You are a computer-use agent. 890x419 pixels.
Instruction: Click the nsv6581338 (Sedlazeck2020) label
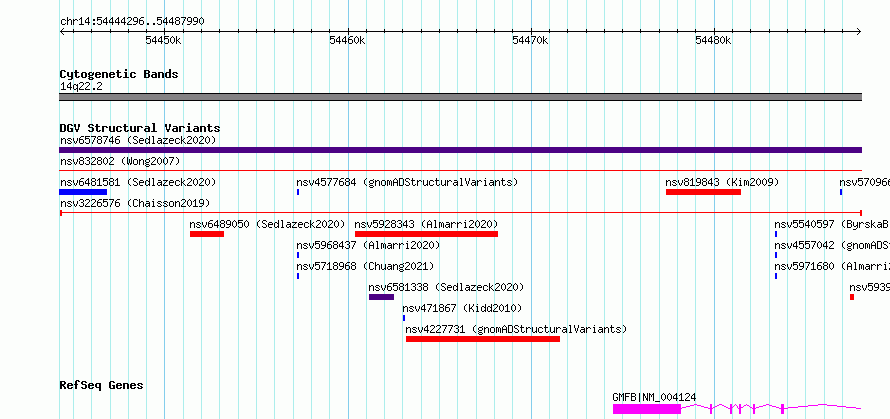coord(446,287)
